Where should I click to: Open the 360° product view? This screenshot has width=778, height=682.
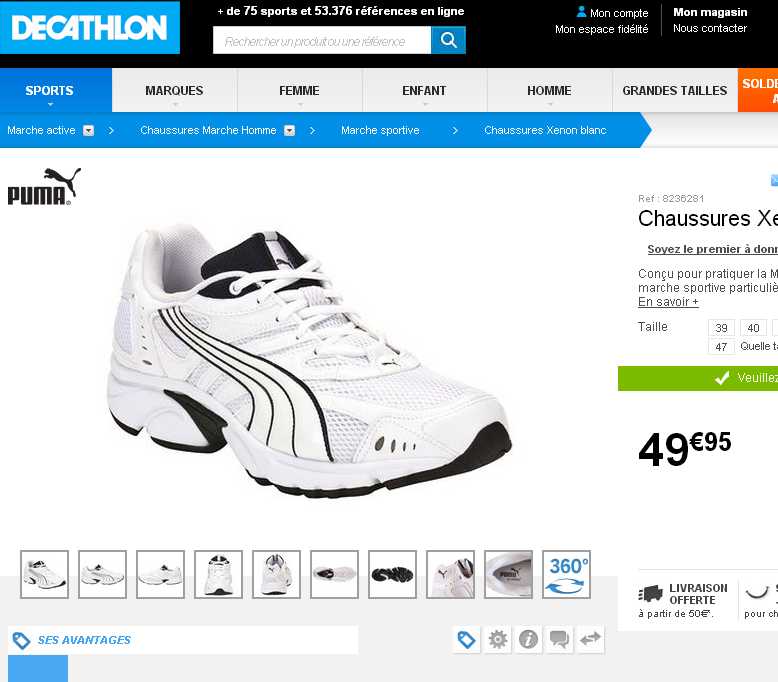pos(566,574)
